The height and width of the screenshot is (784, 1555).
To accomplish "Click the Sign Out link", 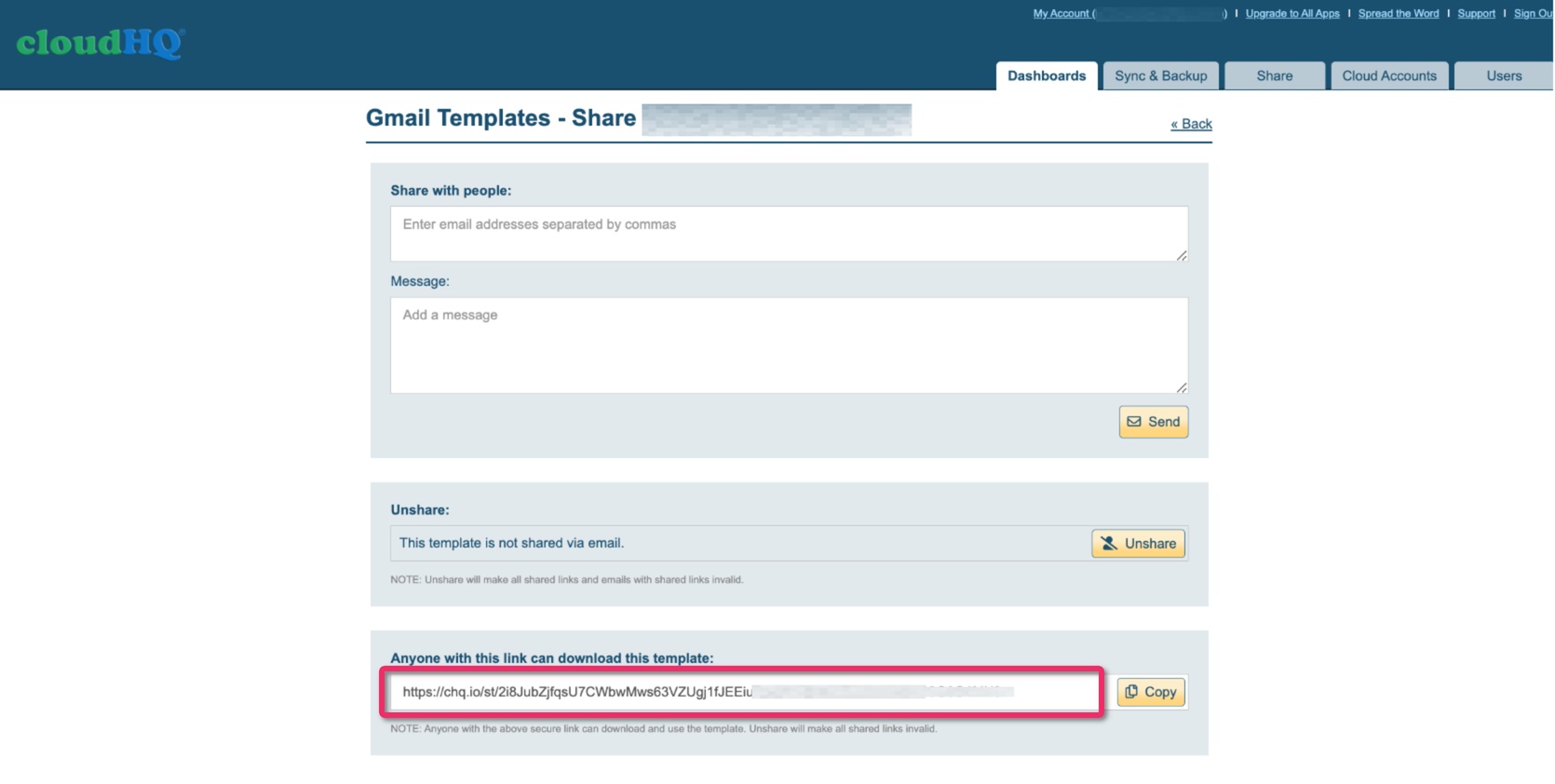I will pos(1534,14).
